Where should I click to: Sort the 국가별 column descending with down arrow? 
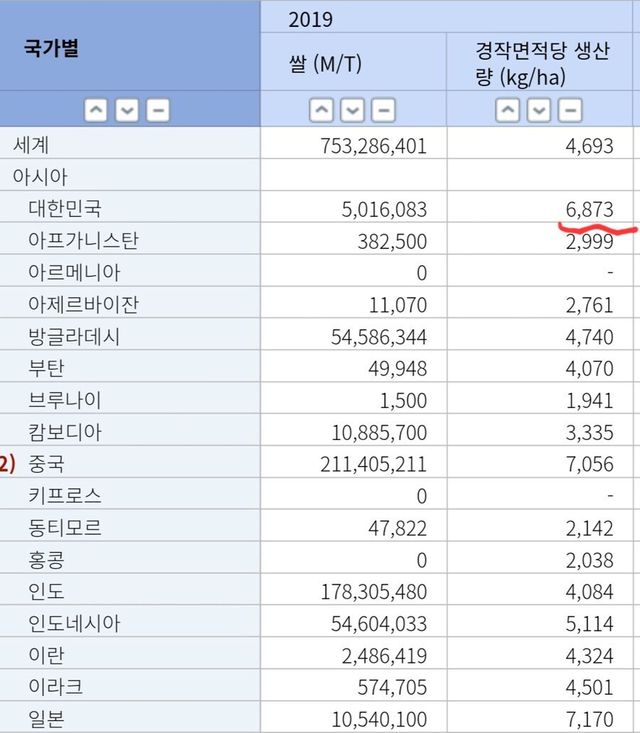pyautogui.click(x=127, y=110)
